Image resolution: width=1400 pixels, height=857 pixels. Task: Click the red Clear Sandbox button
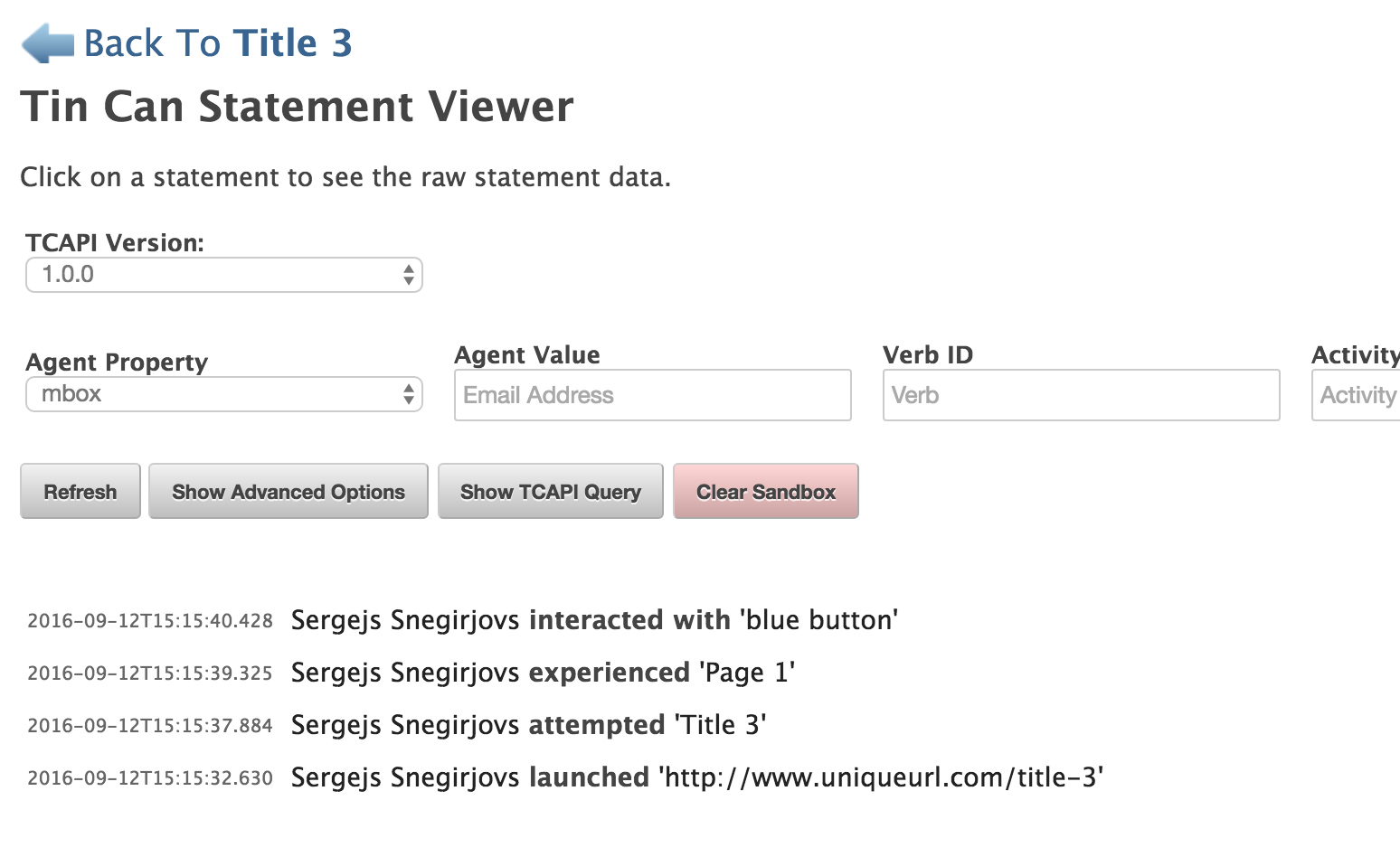(766, 492)
